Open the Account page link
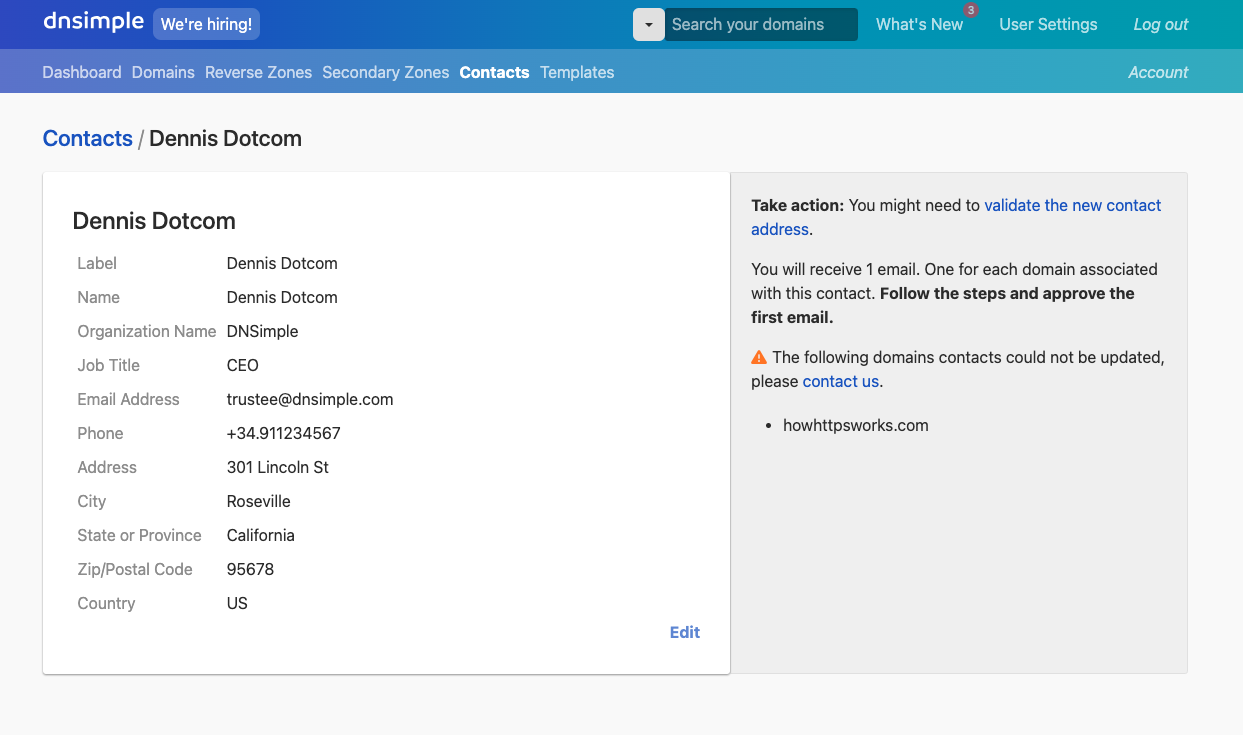 (1158, 72)
